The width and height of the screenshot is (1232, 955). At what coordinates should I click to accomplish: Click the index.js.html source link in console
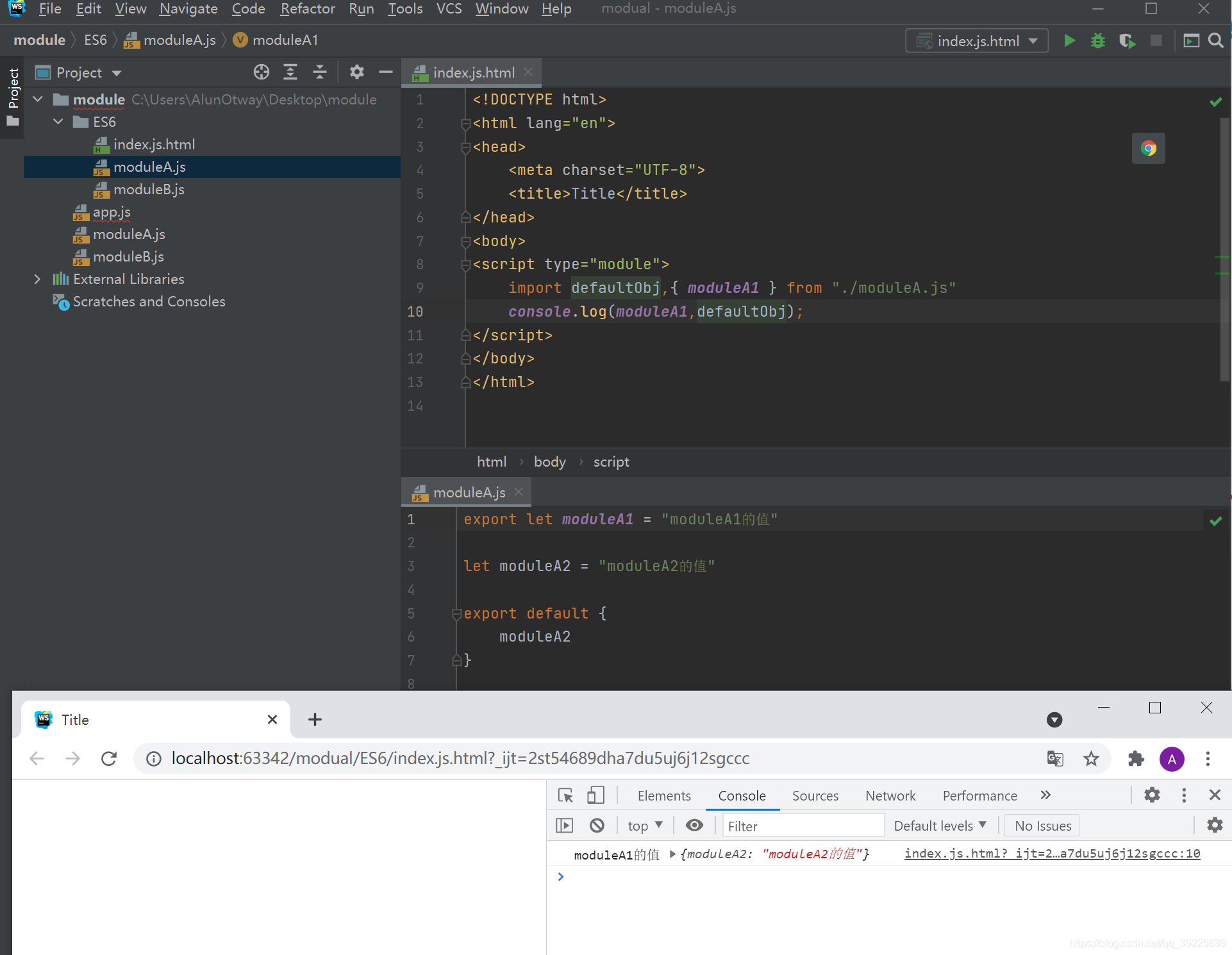(x=1051, y=854)
